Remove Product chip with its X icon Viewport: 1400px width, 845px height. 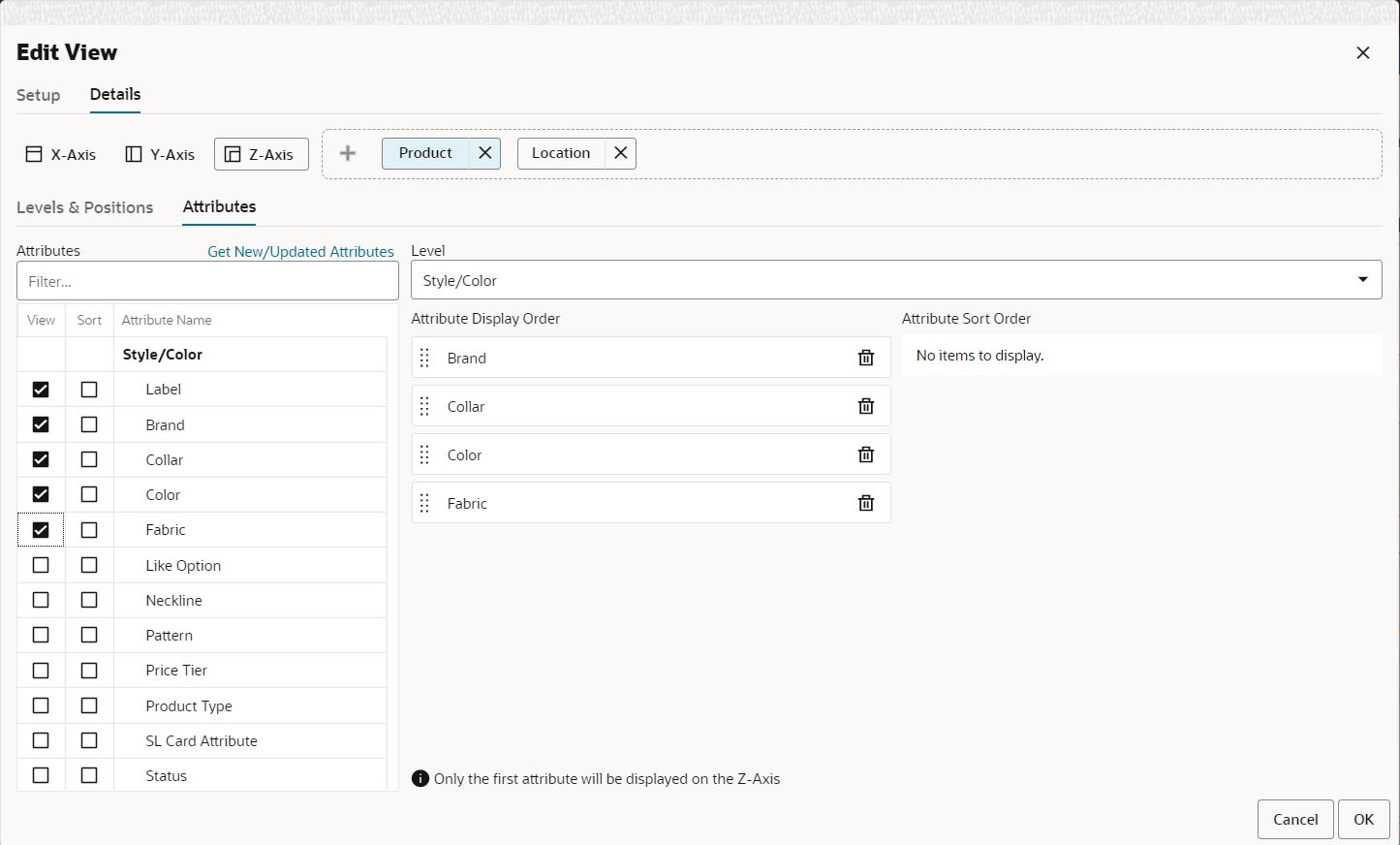(485, 153)
